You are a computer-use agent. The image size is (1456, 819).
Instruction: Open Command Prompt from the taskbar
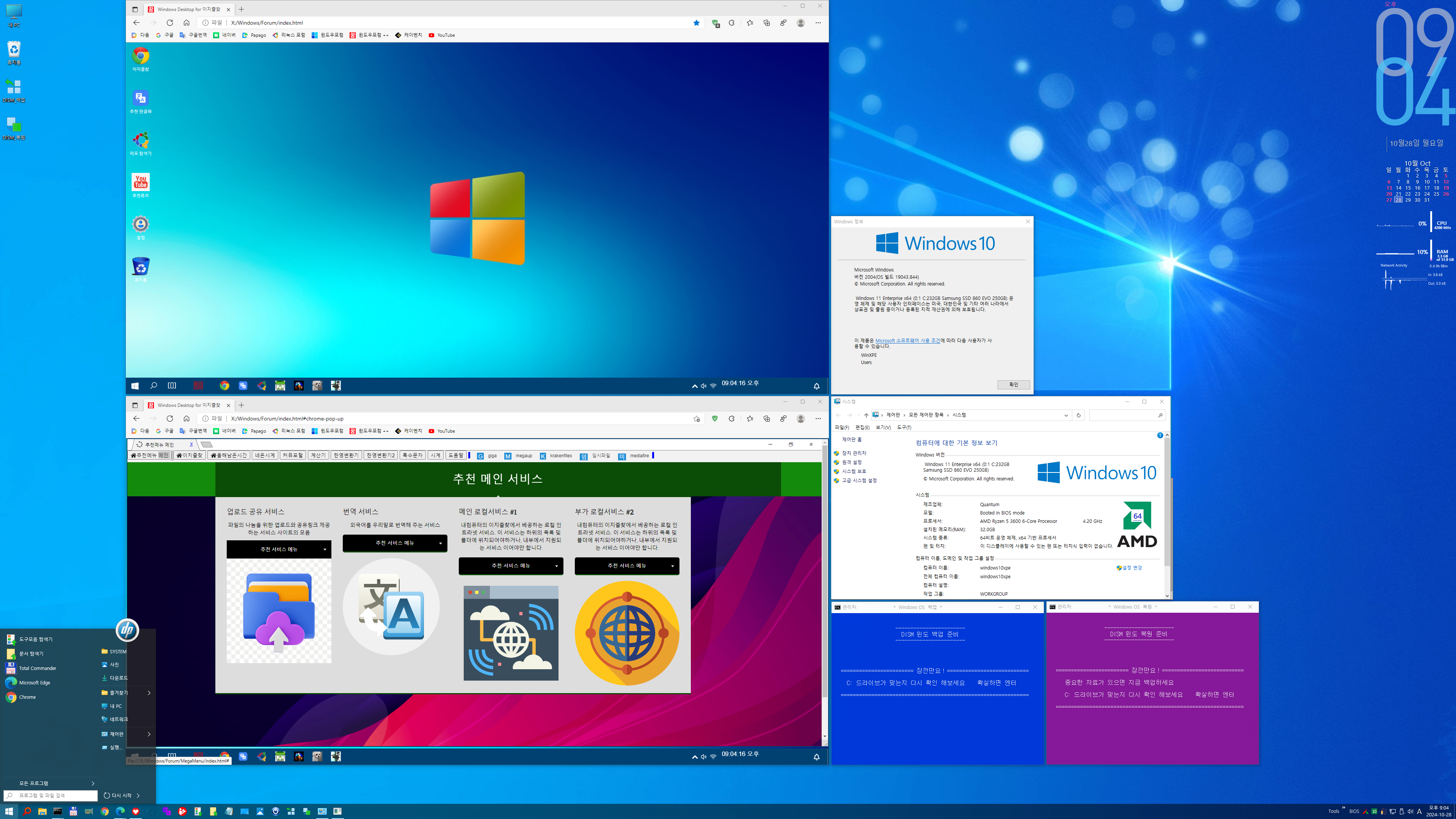coord(58,811)
